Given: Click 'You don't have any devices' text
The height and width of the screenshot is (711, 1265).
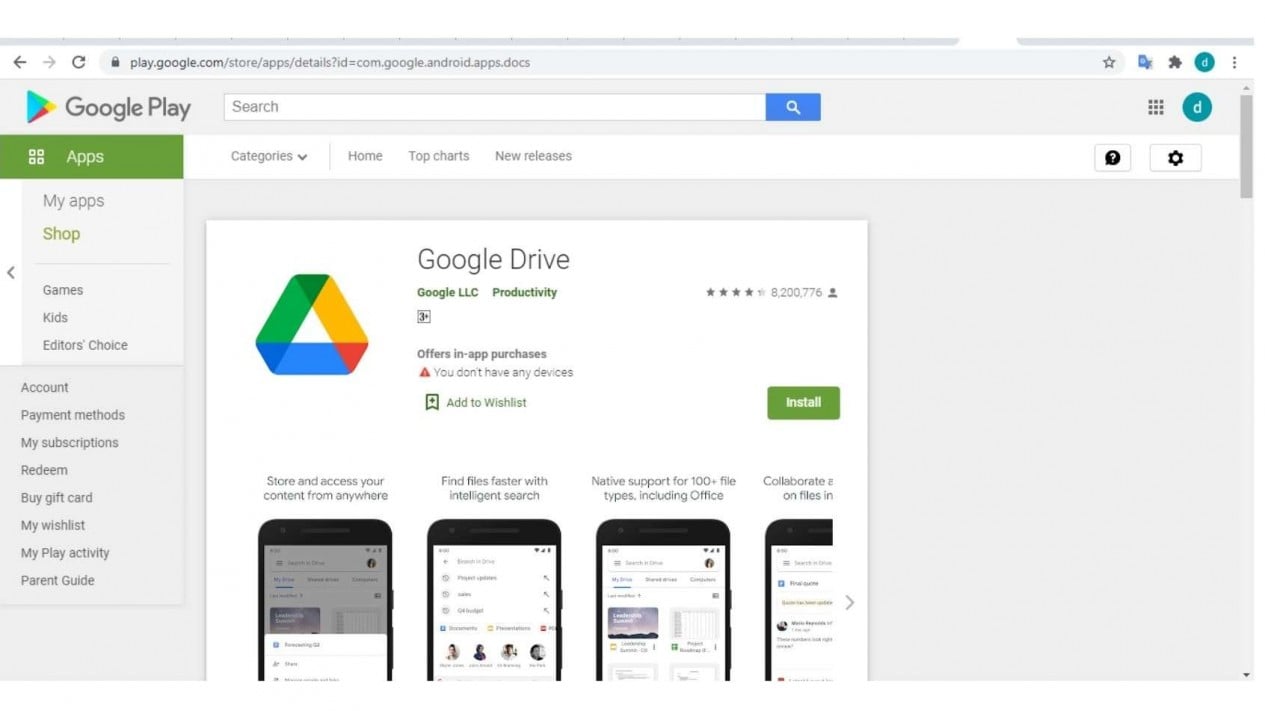Looking at the screenshot, I should pos(503,372).
